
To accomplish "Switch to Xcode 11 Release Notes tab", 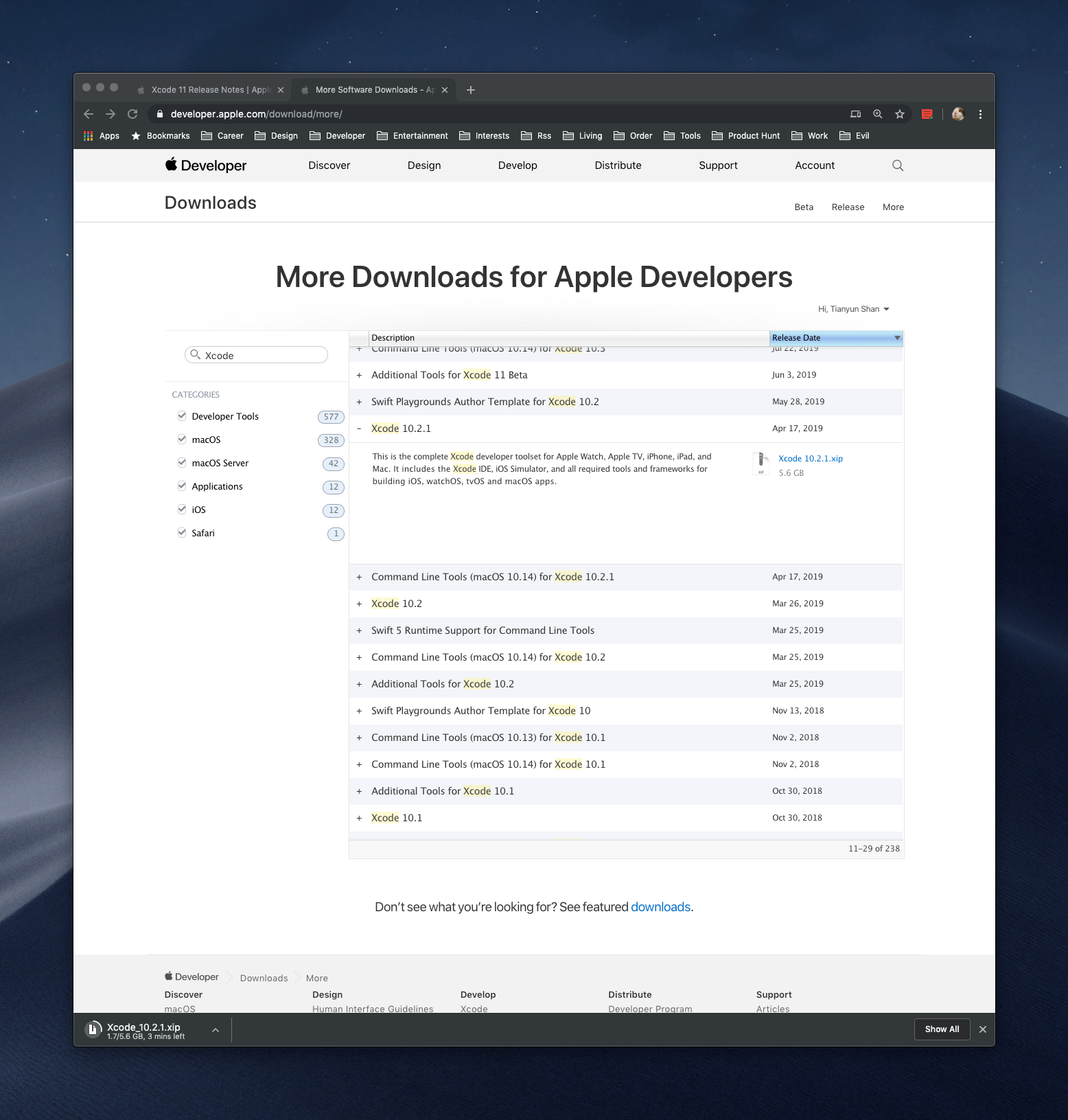I will tap(210, 90).
